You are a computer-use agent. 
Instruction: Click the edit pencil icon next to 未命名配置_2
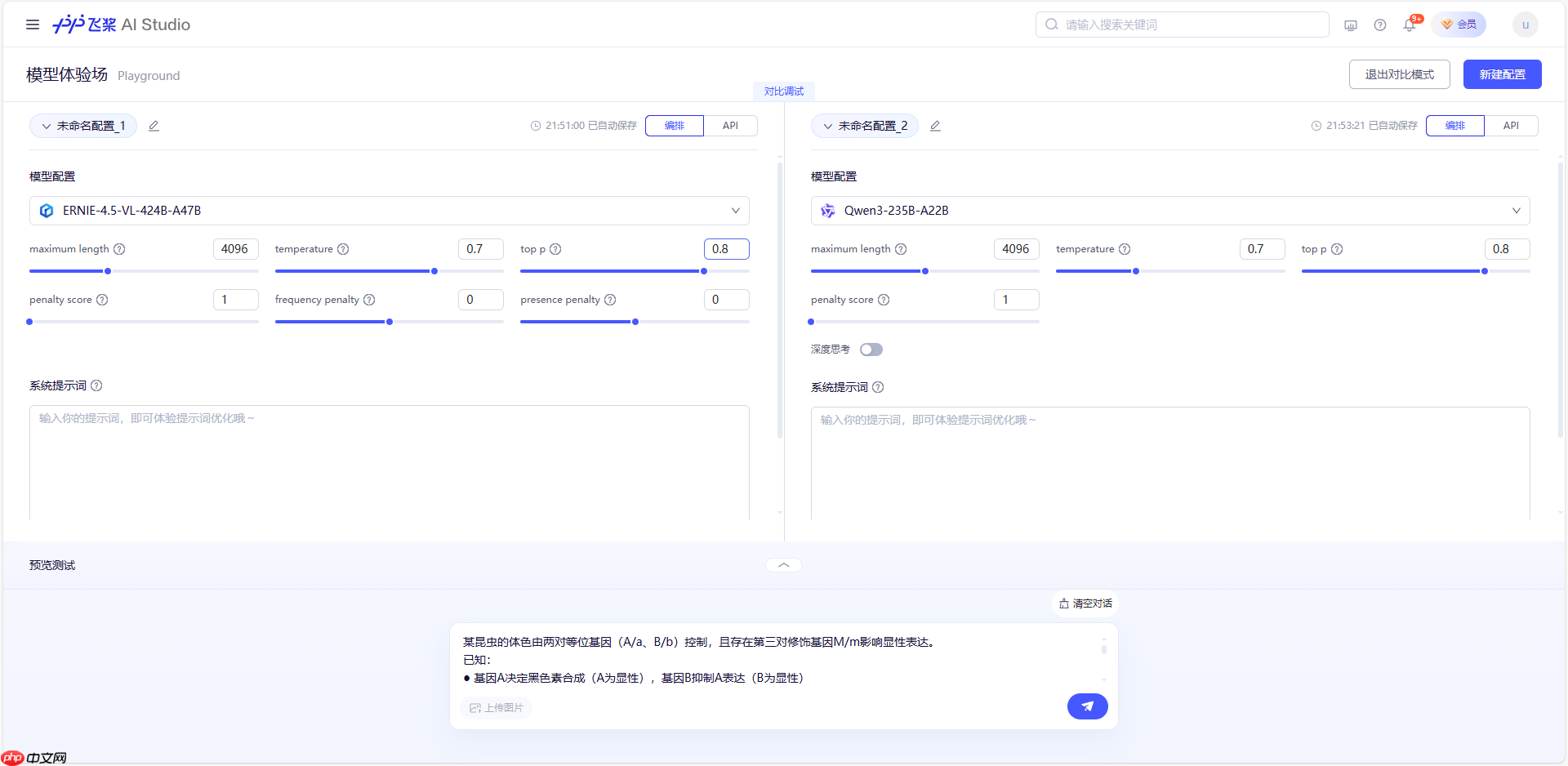click(x=935, y=126)
